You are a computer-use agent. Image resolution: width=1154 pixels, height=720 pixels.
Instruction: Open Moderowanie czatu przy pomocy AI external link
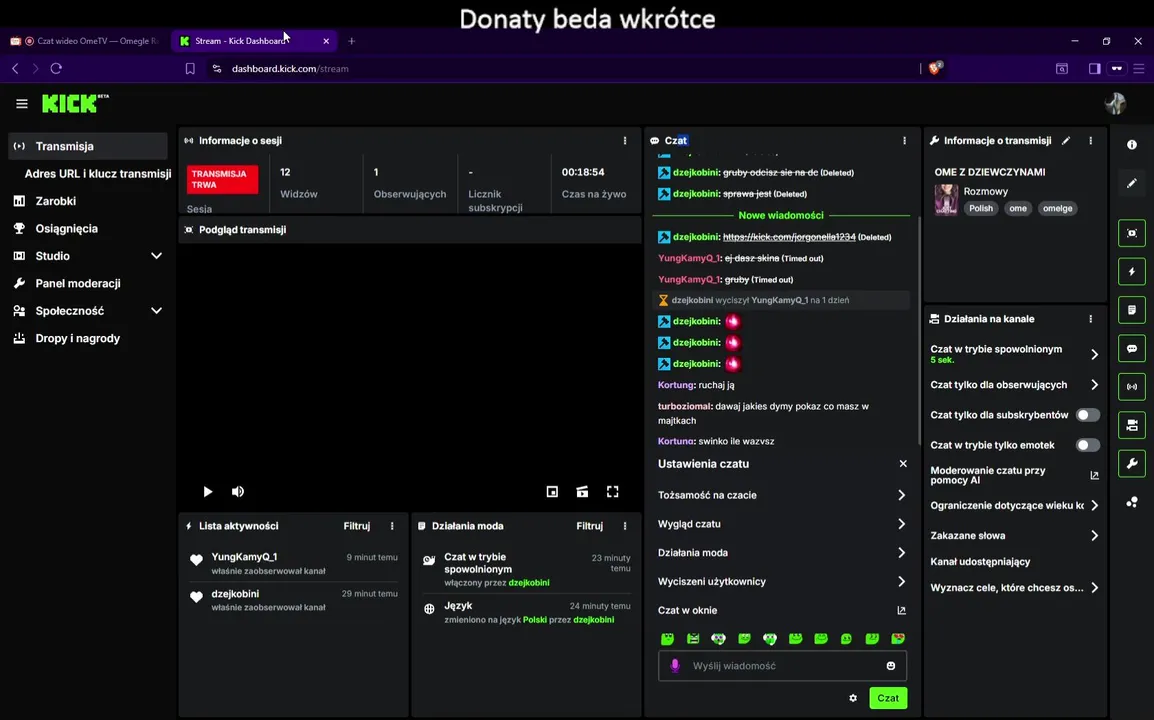pyautogui.click(x=1094, y=476)
